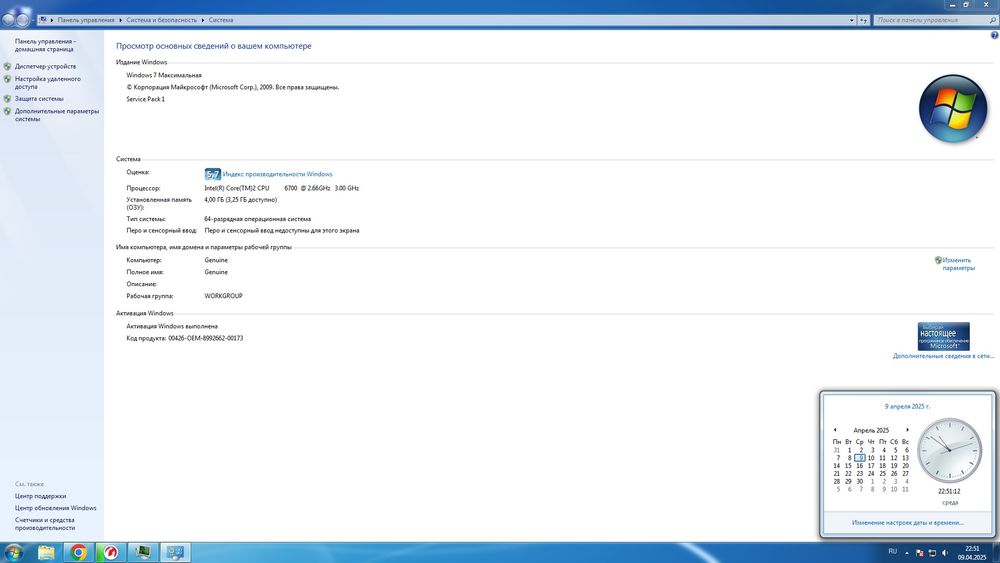
Task: Open Панель управления домашняя страница link
Action: pyautogui.click(x=45, y=45)
